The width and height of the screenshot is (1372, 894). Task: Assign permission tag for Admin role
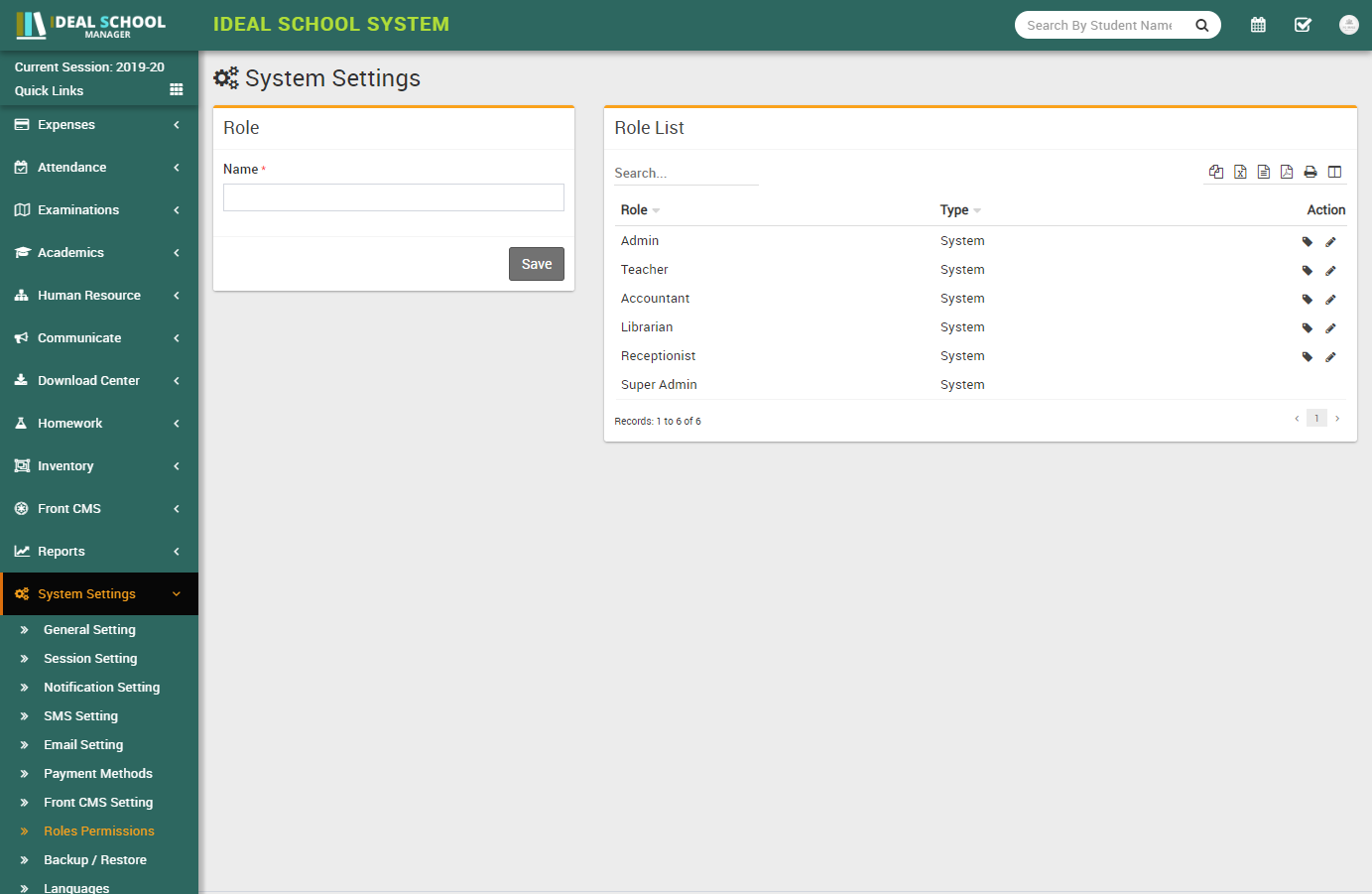[1308, 241]
